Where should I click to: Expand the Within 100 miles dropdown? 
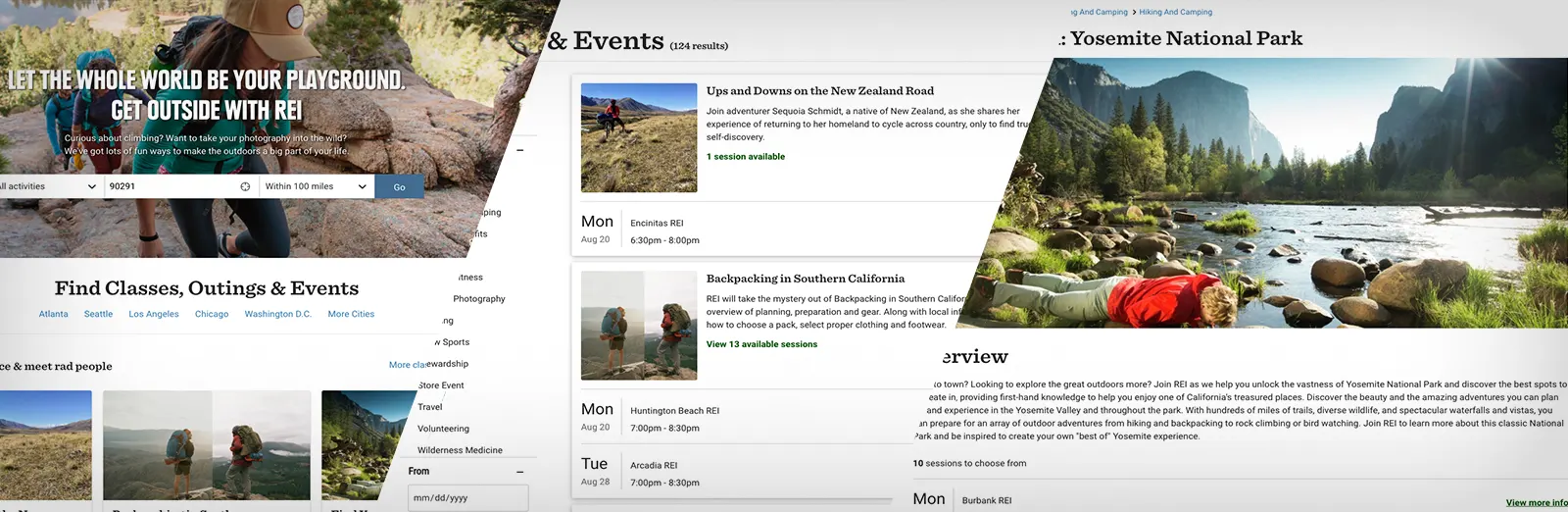316,186
